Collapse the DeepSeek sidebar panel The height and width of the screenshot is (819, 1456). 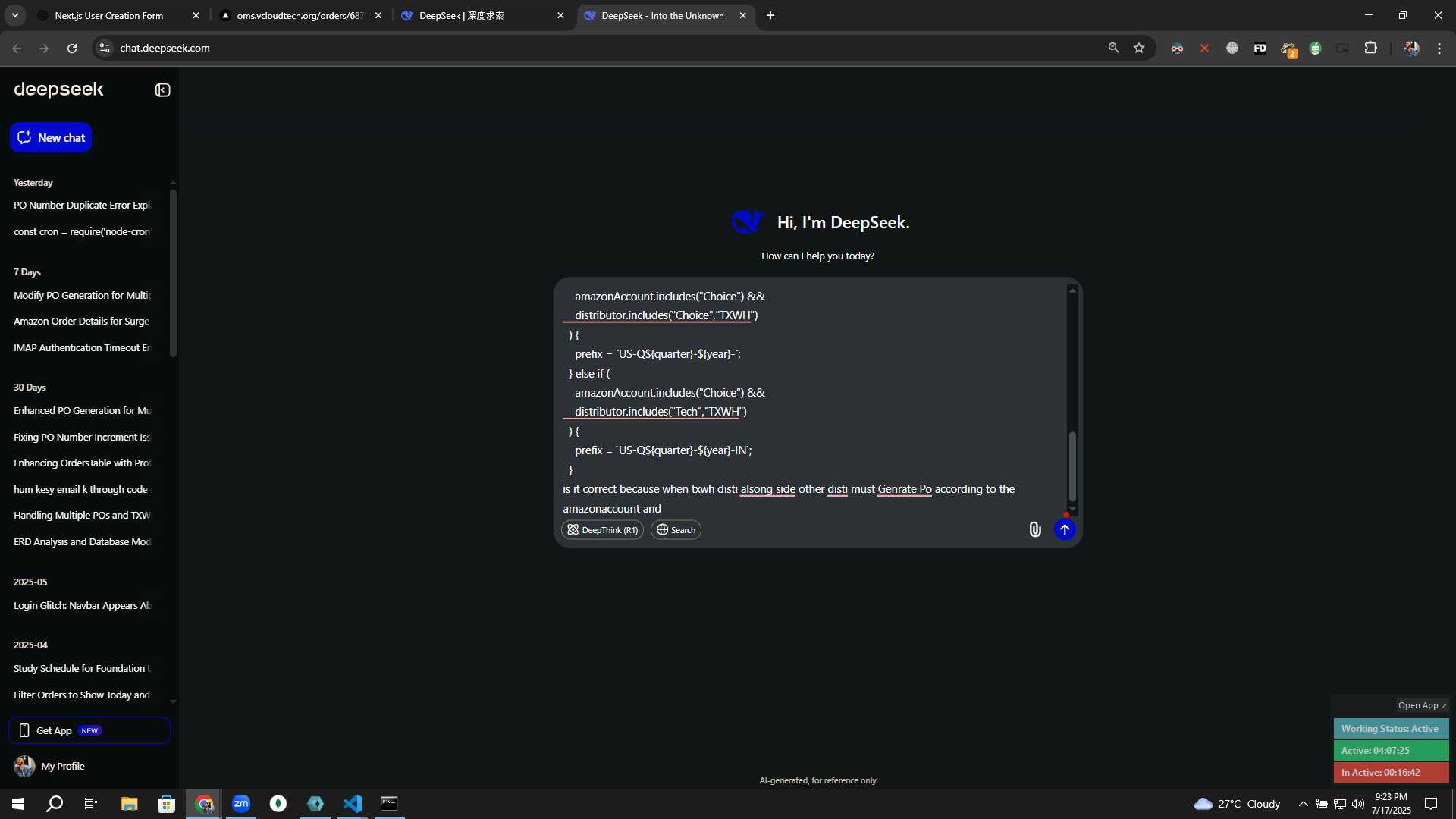point(162,90)
